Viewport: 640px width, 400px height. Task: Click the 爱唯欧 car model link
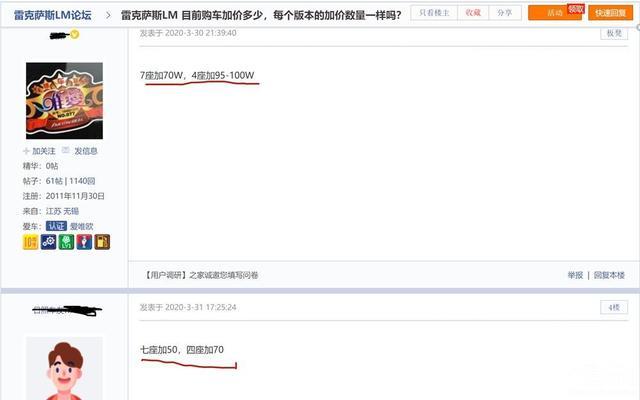(x=82, y=226)
